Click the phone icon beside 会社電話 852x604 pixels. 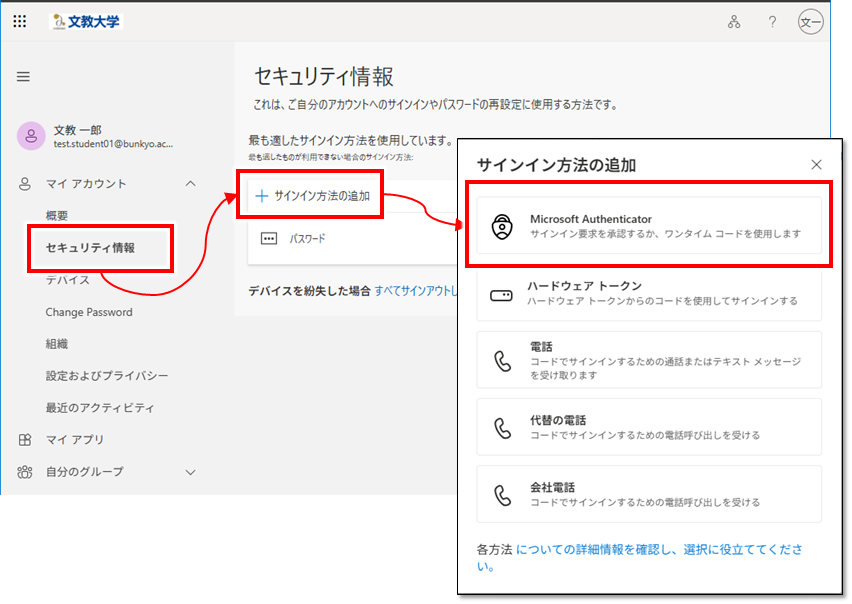pyautogui.click(x=503, y=495)
